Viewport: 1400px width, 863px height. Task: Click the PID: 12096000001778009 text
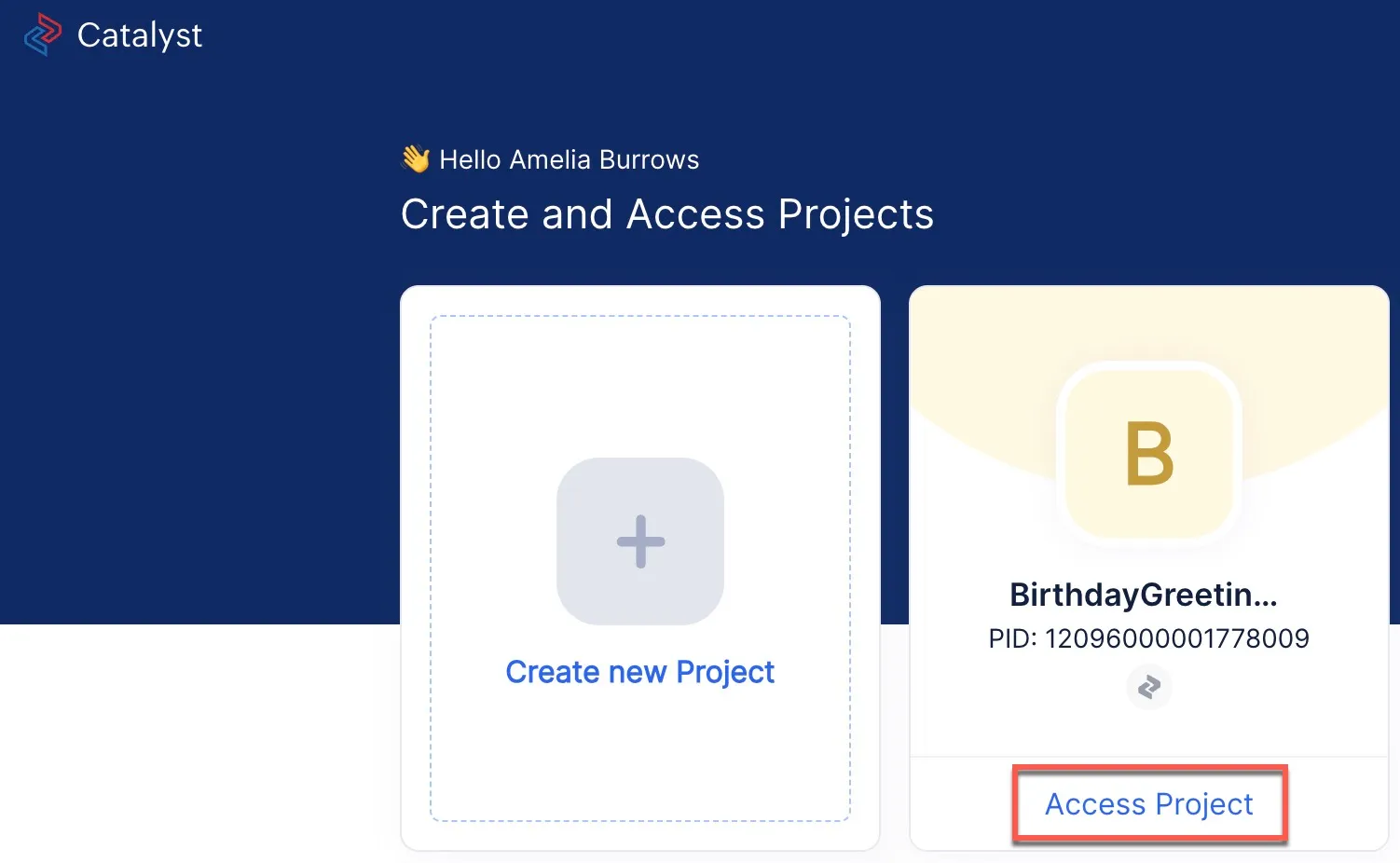point(1149,638)
